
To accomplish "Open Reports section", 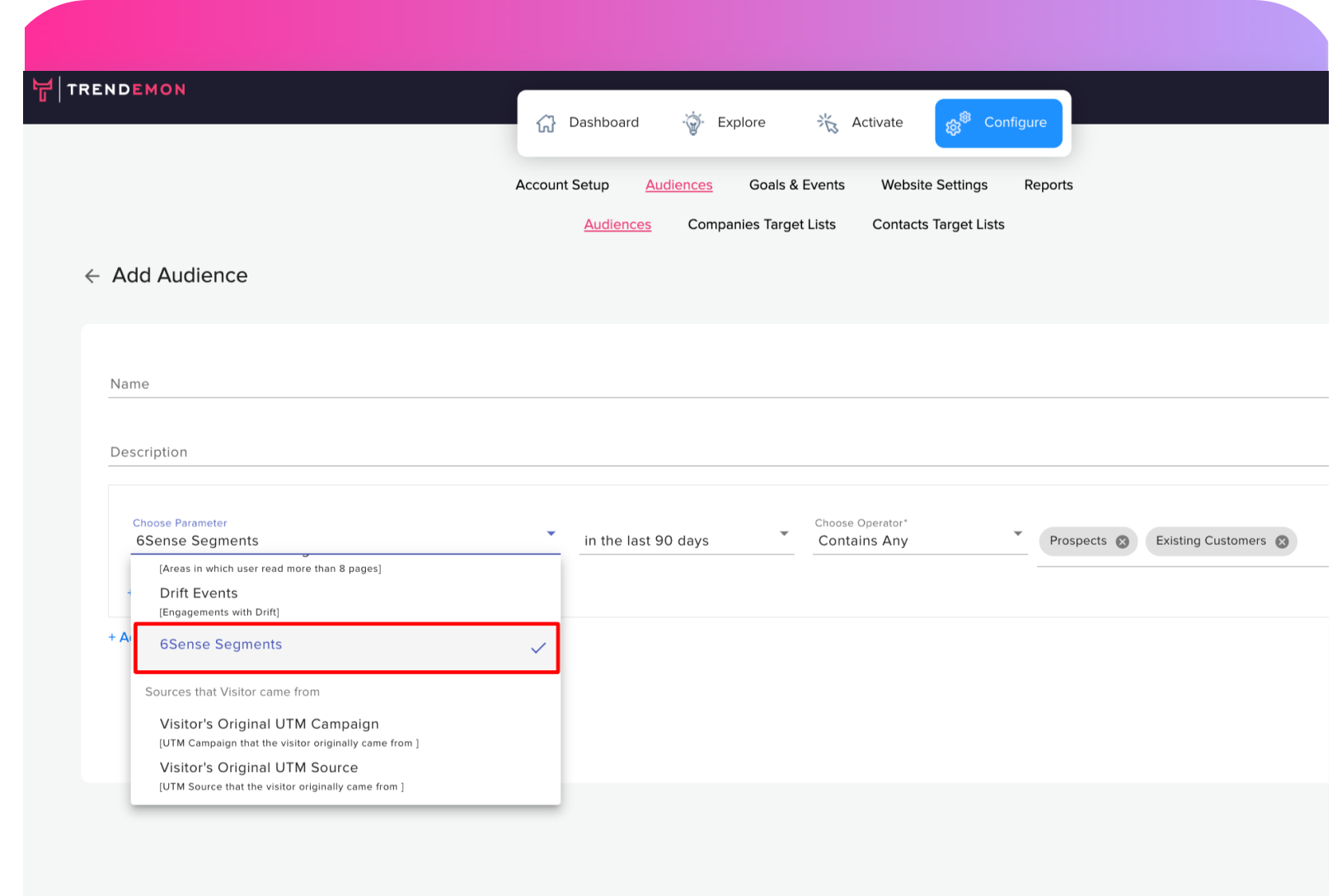I will [x=1048, y=185].
